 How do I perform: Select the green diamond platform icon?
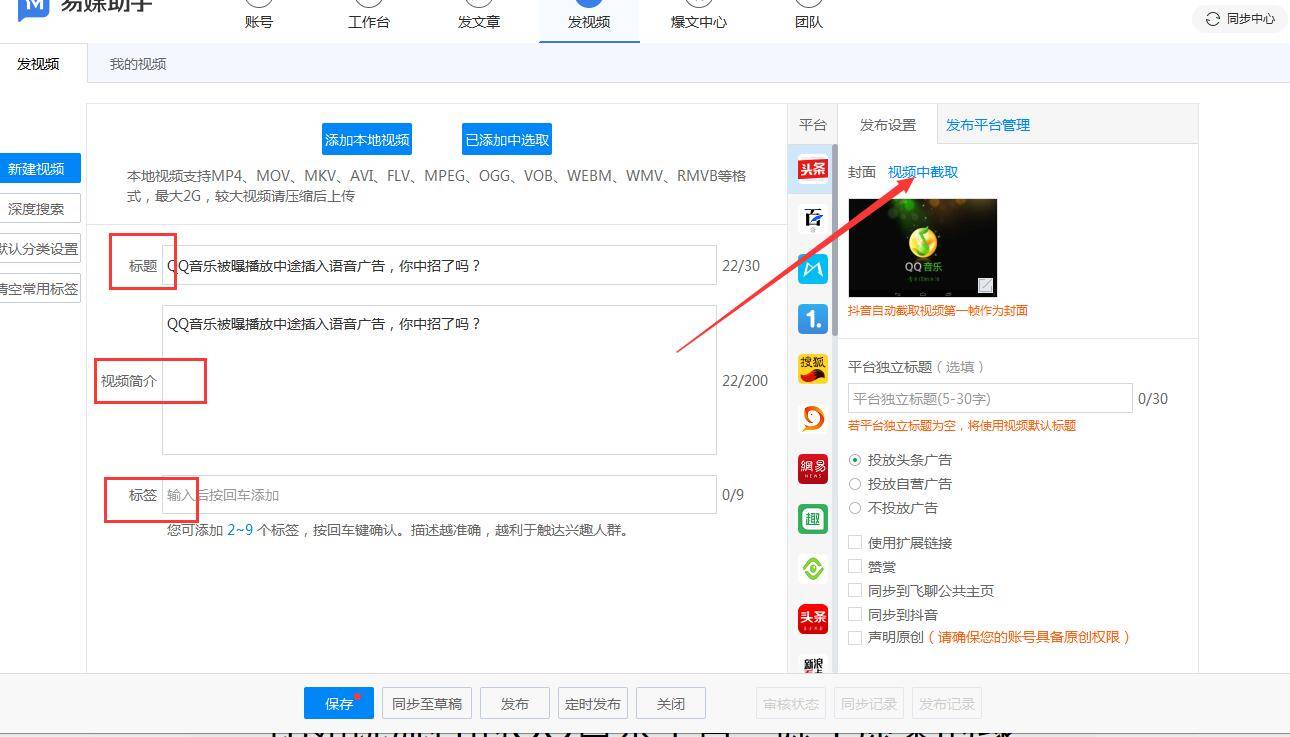coord(813,569)
